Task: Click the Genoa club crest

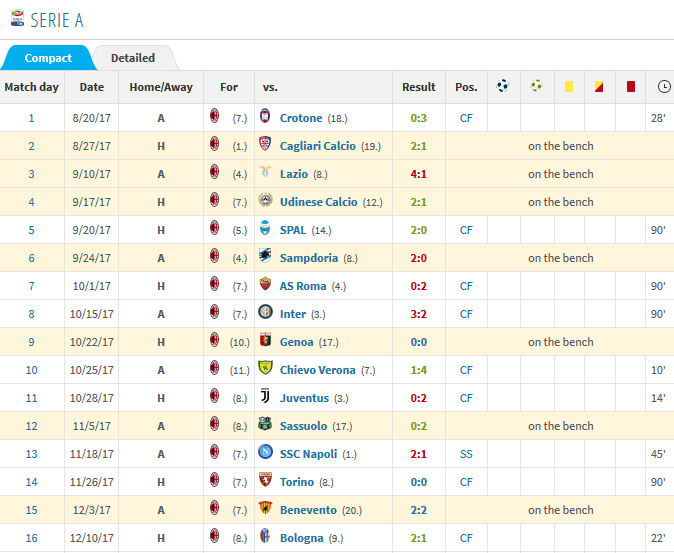Action: pos(265,339)
